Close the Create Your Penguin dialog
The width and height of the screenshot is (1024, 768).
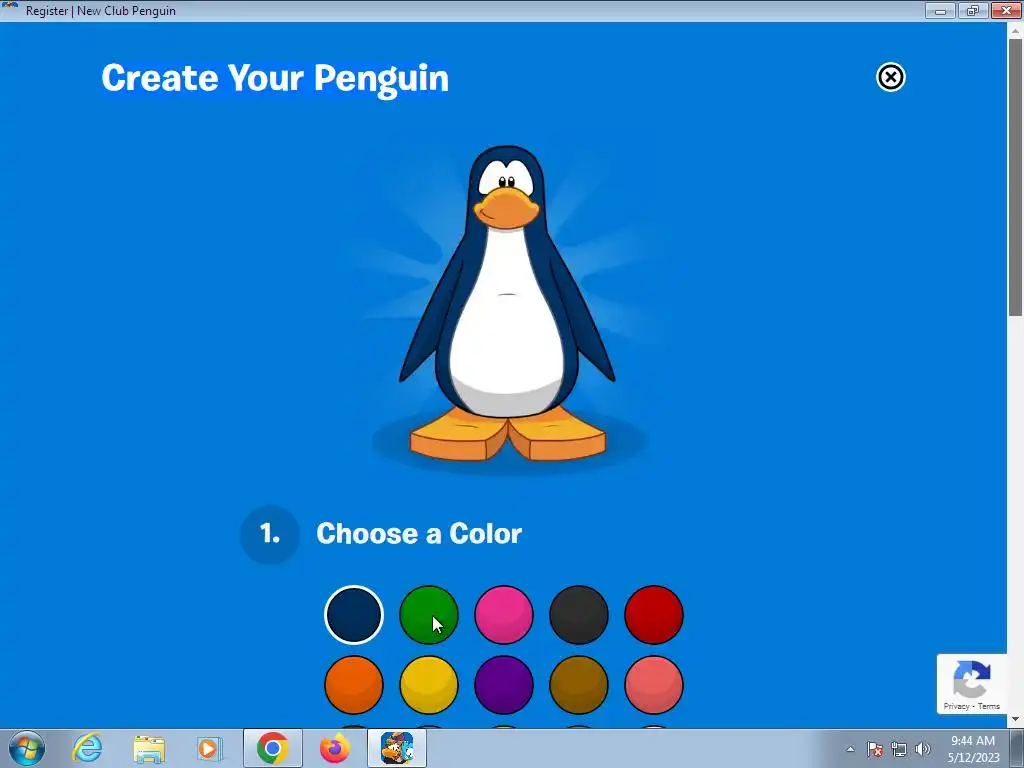tap(890, 77)
